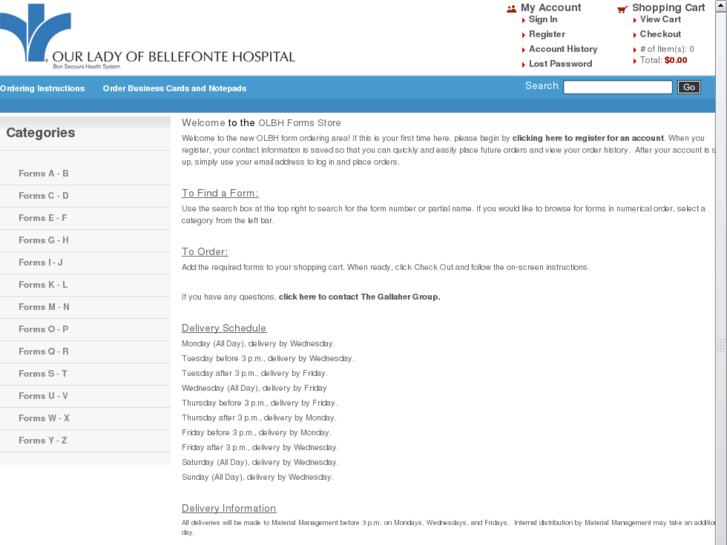This screenshot has height=545, width=727.
Task: Click 'clicking here to register for an account'
Action: pyautogui.click(x=588, y=138)
